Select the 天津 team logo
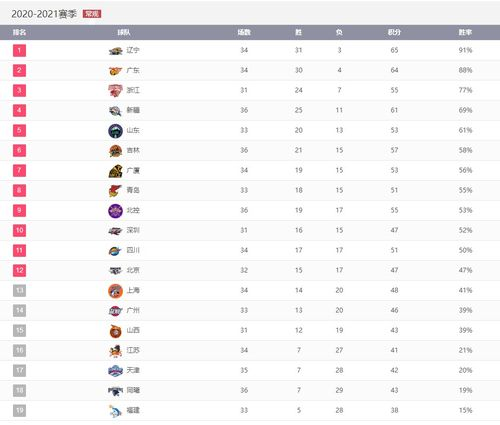500x425 pixels. 115,371
